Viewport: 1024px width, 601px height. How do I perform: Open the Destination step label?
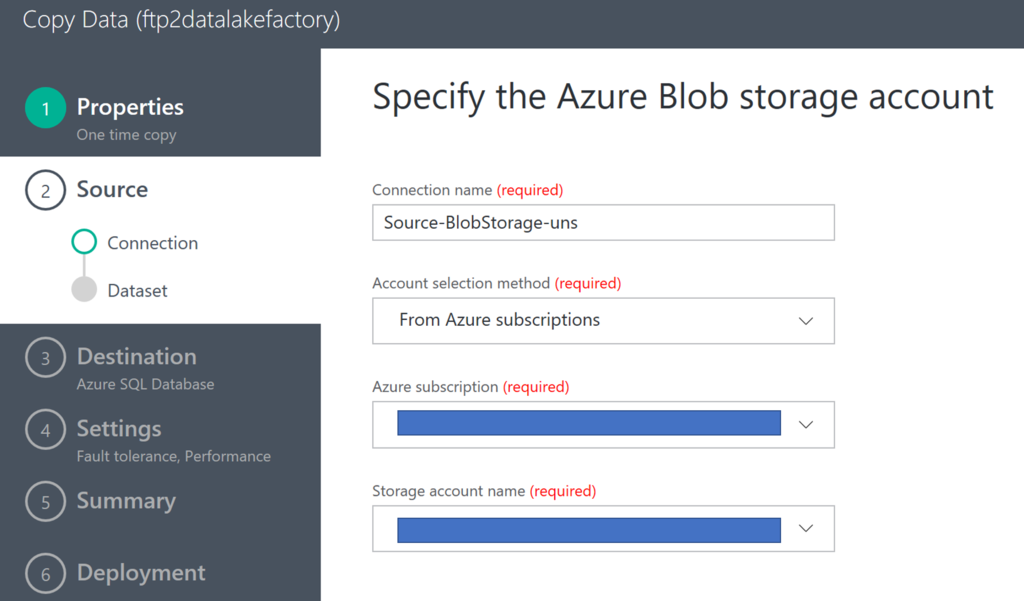[136, 357]
